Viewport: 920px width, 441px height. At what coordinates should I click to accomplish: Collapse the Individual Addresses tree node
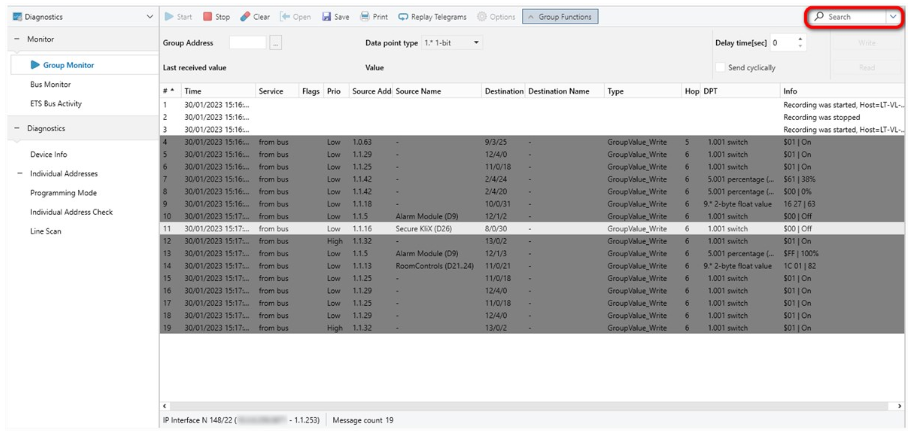coord(19,174)
